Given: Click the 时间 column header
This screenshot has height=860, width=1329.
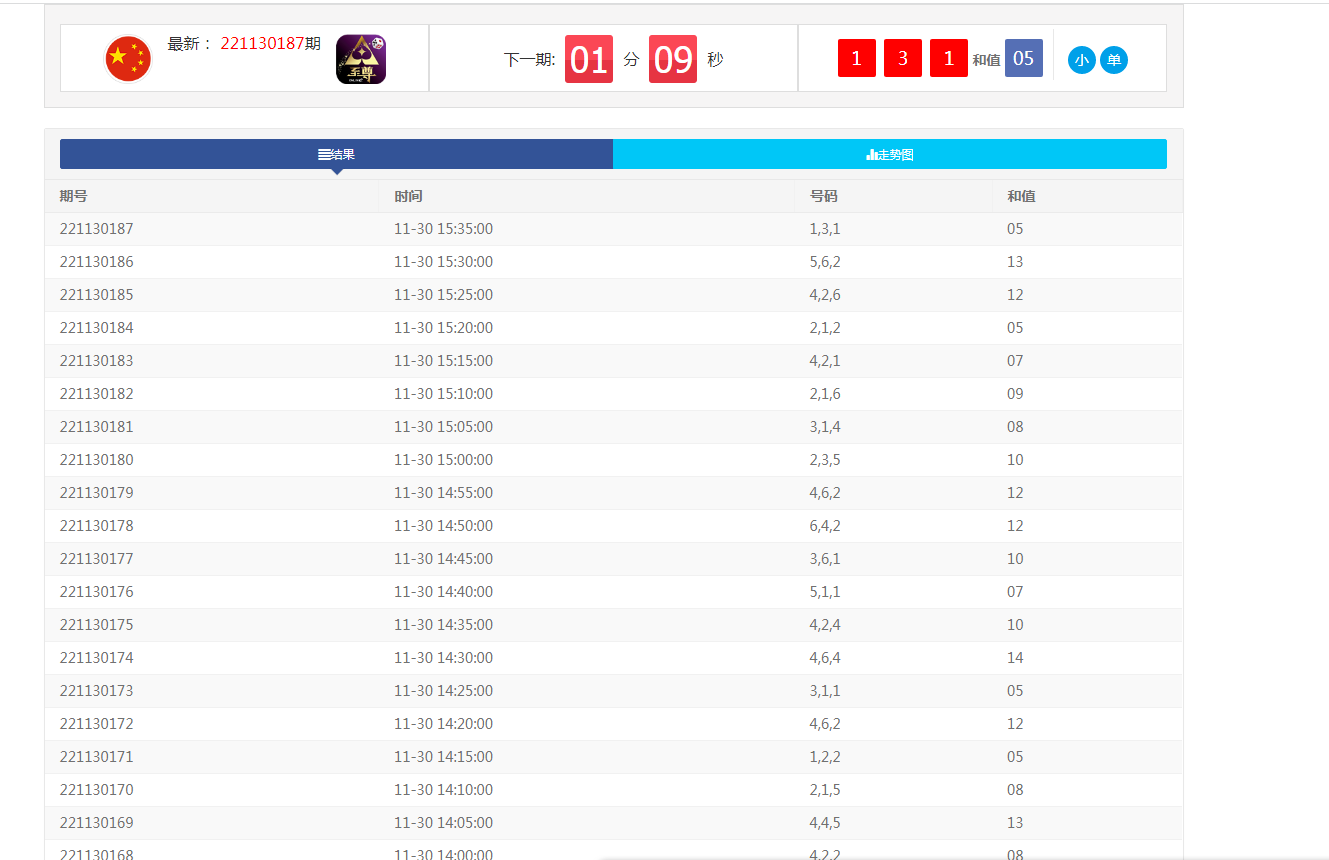Looking at the screenshot, I should (x=408, y=196).
